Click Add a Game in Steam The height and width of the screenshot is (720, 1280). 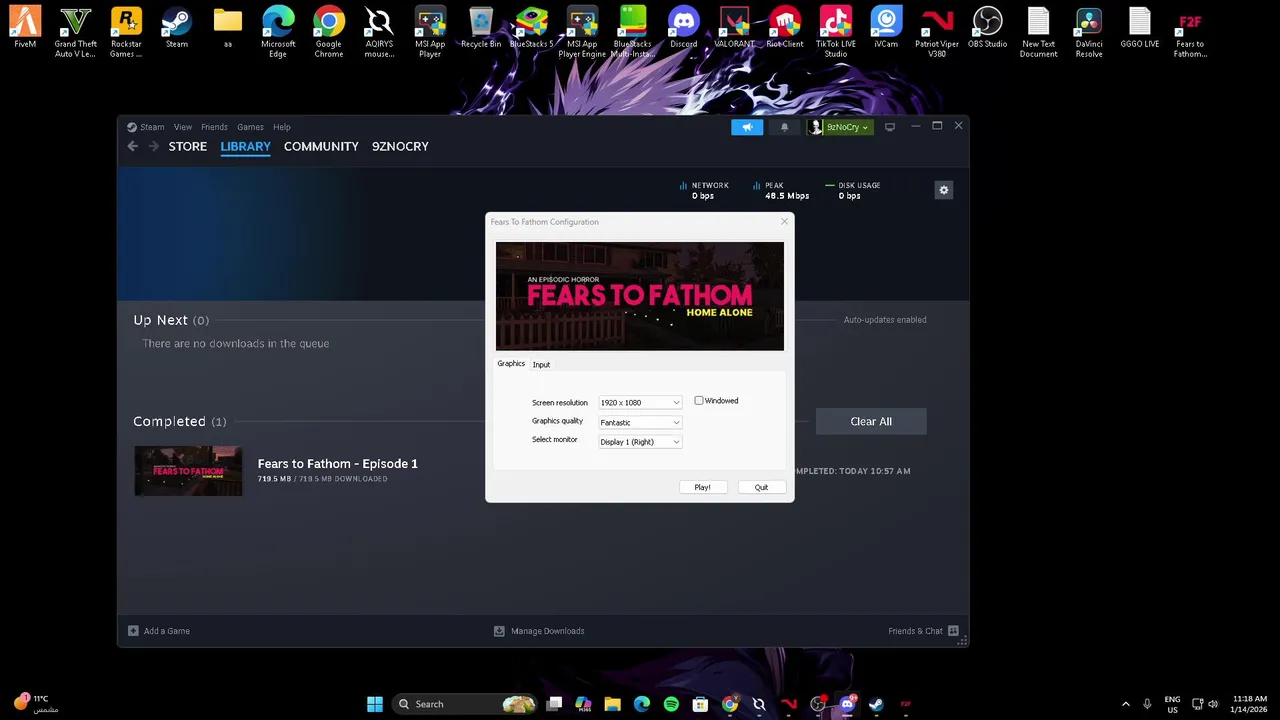click(x=158, y=631)
